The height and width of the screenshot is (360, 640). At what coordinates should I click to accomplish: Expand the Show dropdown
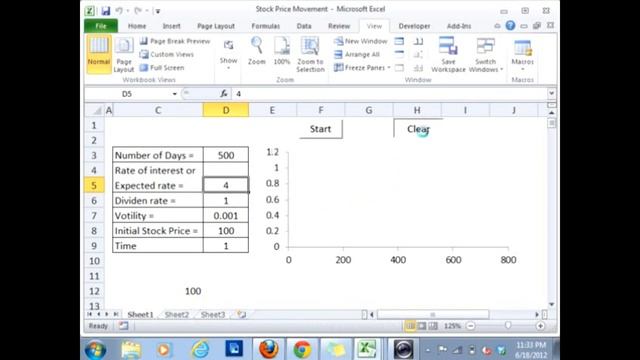[x=228, y=54]
